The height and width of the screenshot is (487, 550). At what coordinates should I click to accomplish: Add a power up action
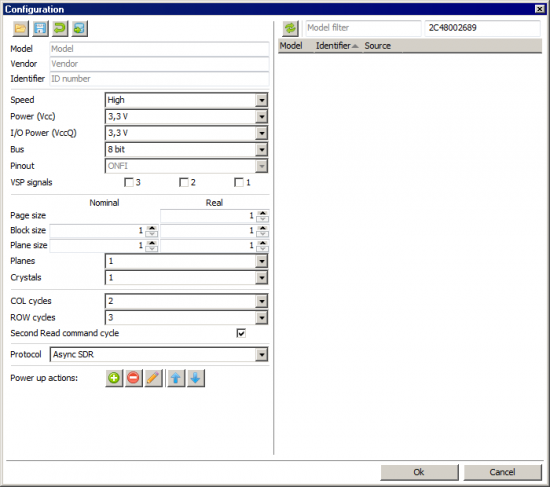(x=114, y=378)
